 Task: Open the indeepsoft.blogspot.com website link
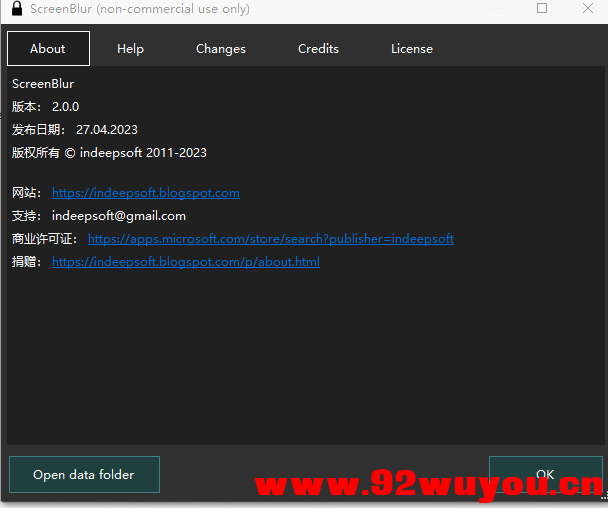point(146,193)
